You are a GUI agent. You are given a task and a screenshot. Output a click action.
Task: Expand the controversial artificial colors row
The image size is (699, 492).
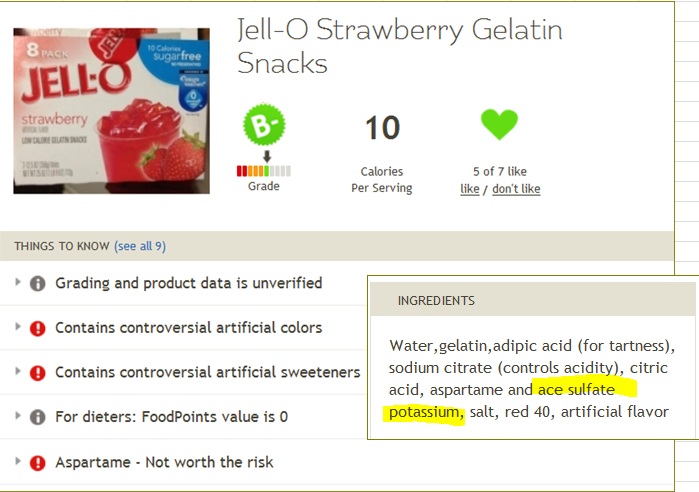coord(18,326)
